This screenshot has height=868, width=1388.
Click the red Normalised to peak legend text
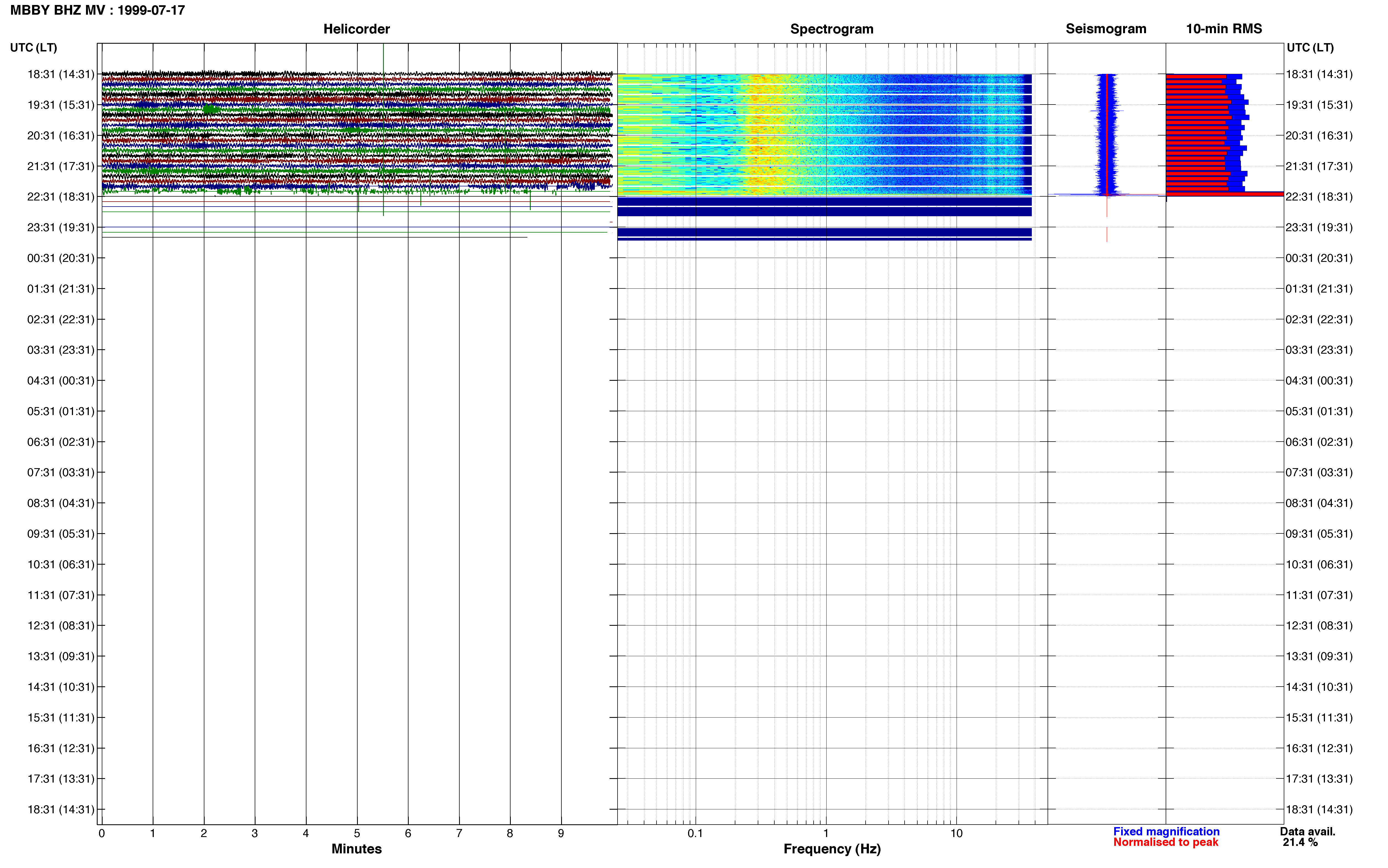point(1165,842)
